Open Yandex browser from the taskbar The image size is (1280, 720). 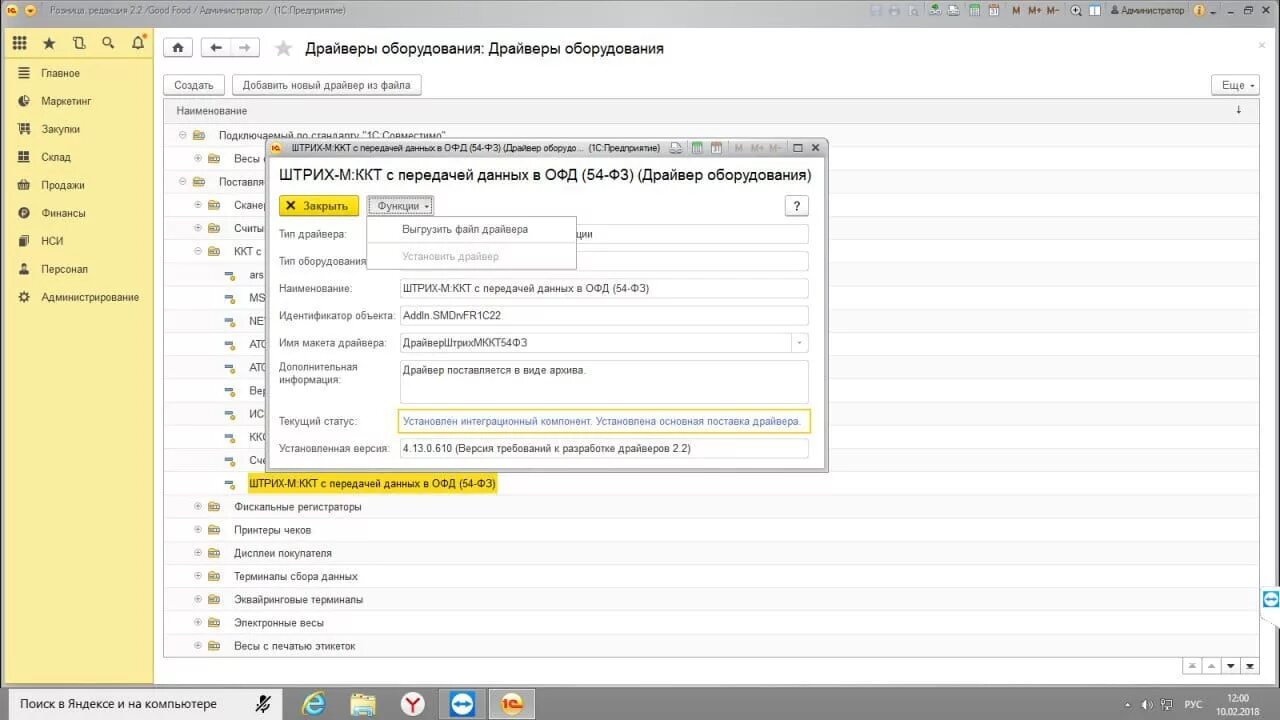click(x=413, y=703)
